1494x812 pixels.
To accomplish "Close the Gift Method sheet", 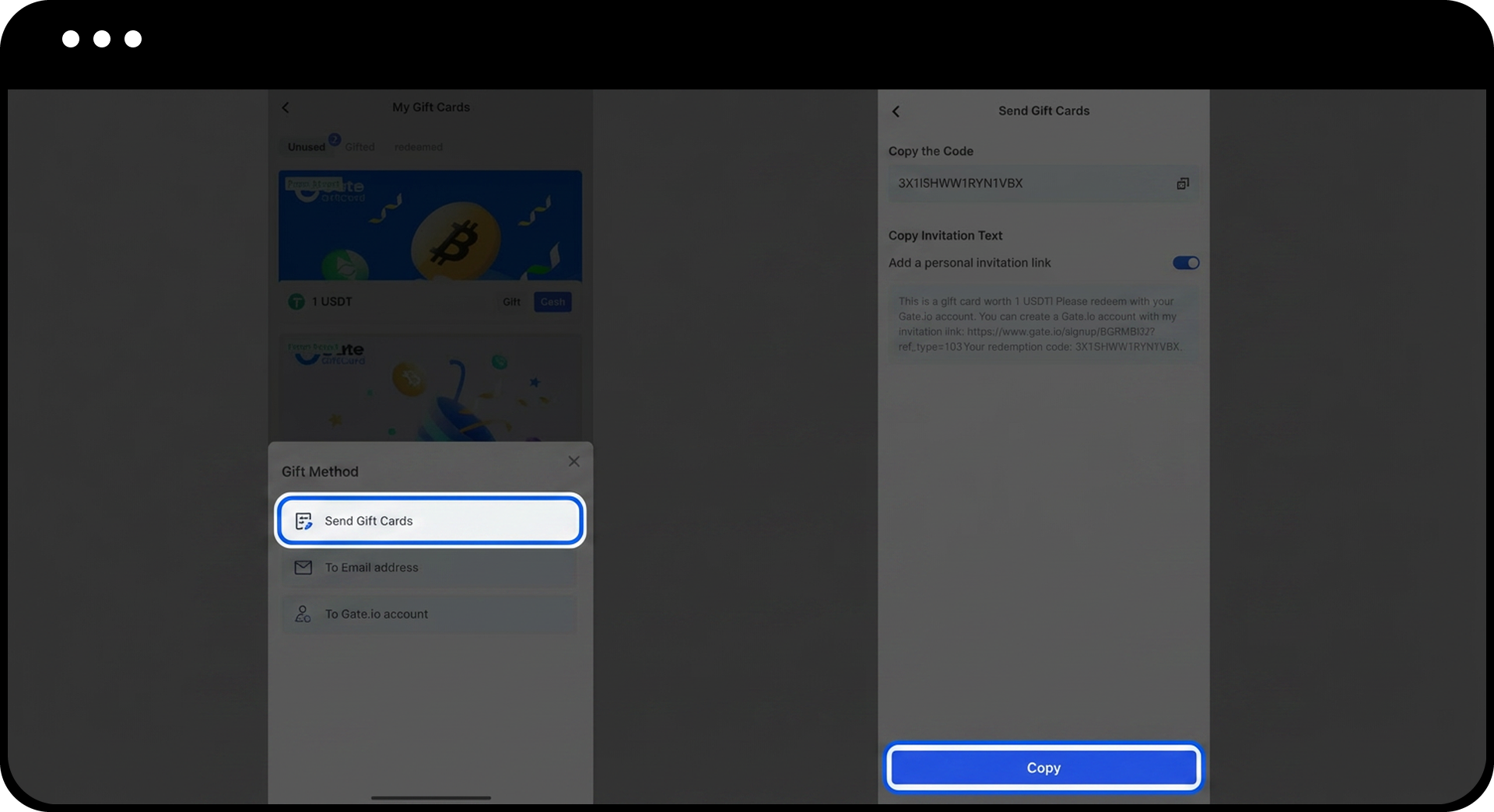I will (x=573, y=461).
